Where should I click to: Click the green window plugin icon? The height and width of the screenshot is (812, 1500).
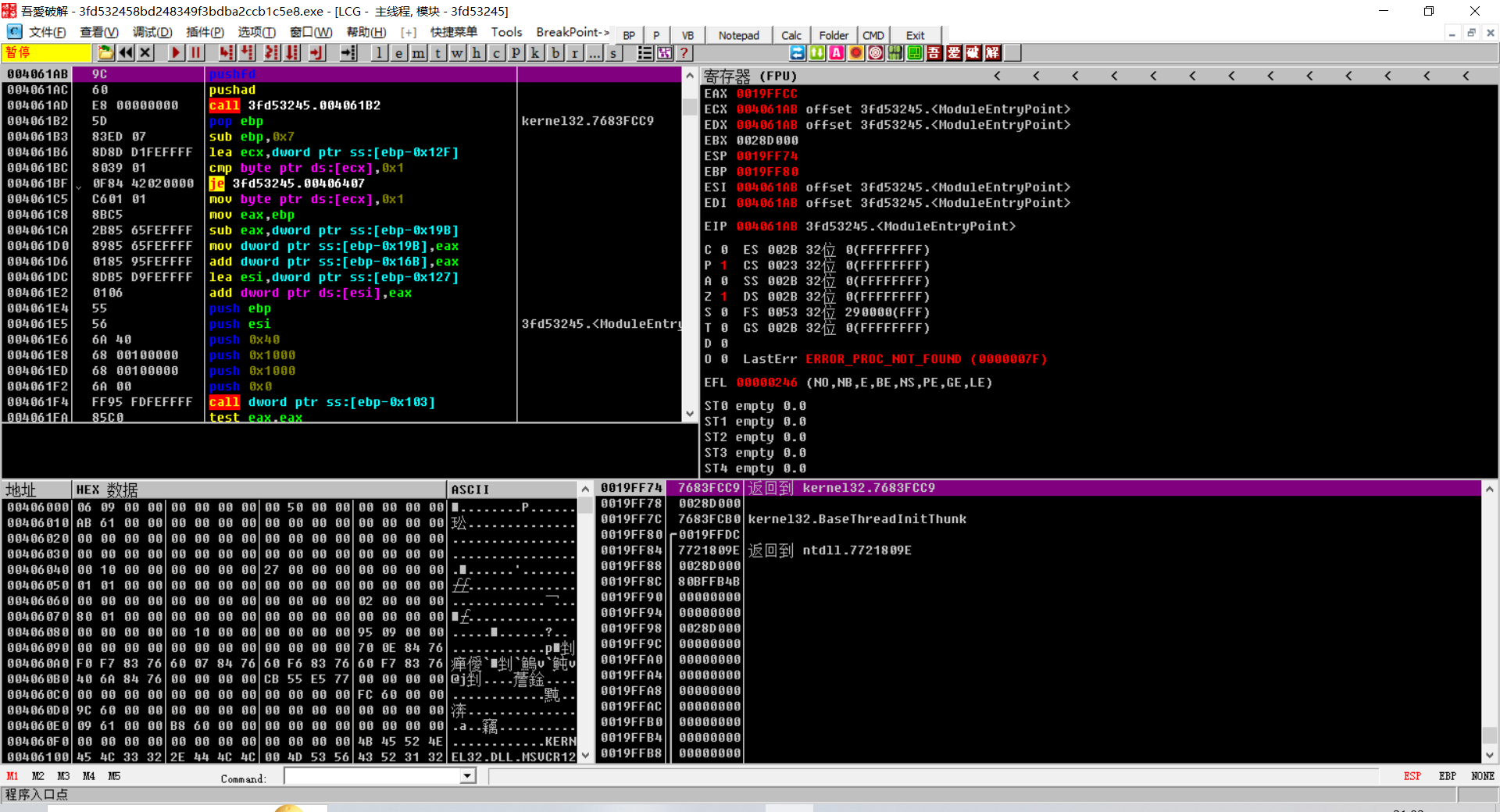914,52
